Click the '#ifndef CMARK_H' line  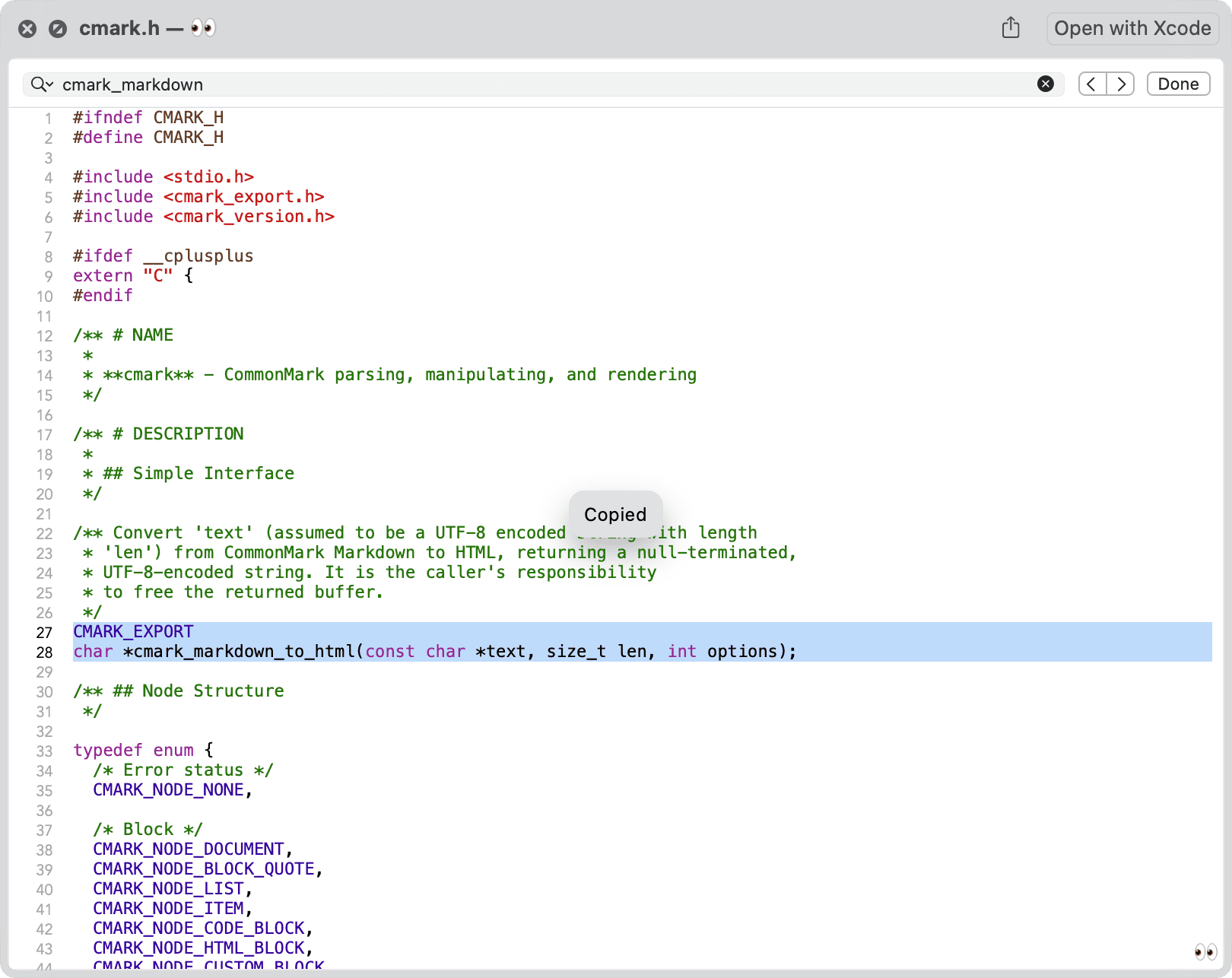click(148, 118)
